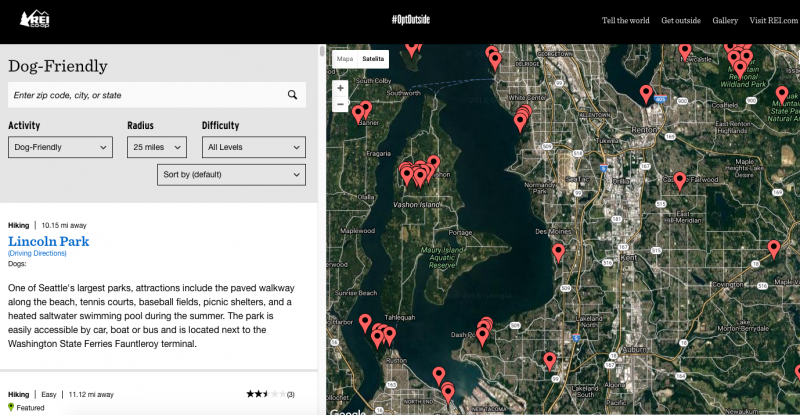Viewport: 800px width, 415px height.
Task: Open Visit REI.com link
Action: coord(773,20)
